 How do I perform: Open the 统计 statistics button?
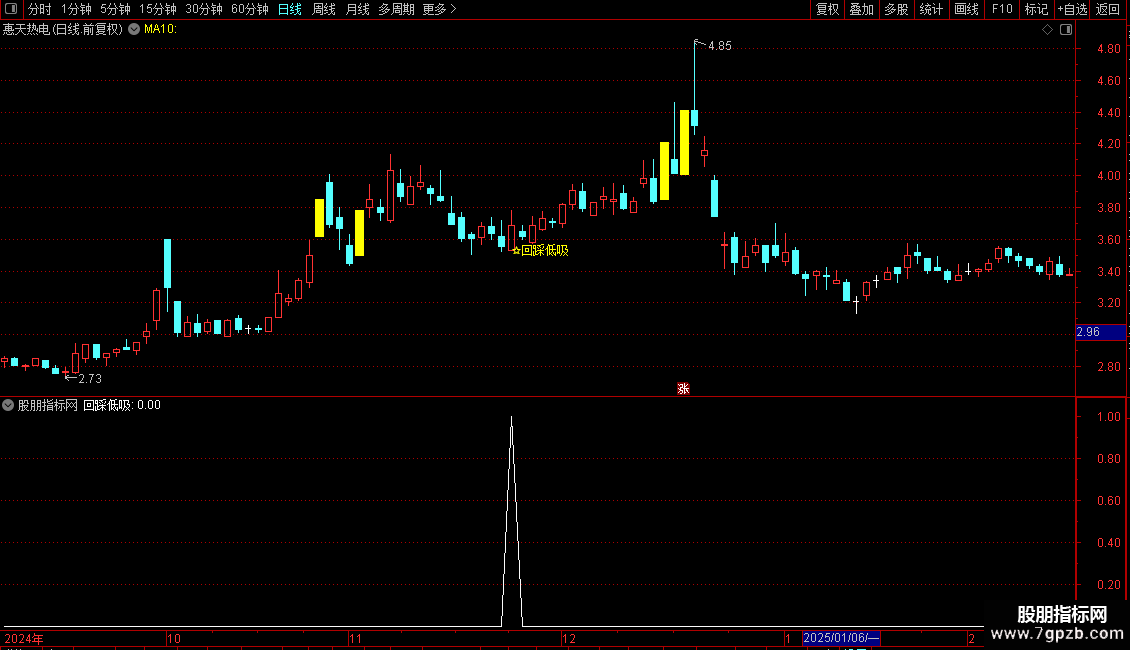(931, 9)
